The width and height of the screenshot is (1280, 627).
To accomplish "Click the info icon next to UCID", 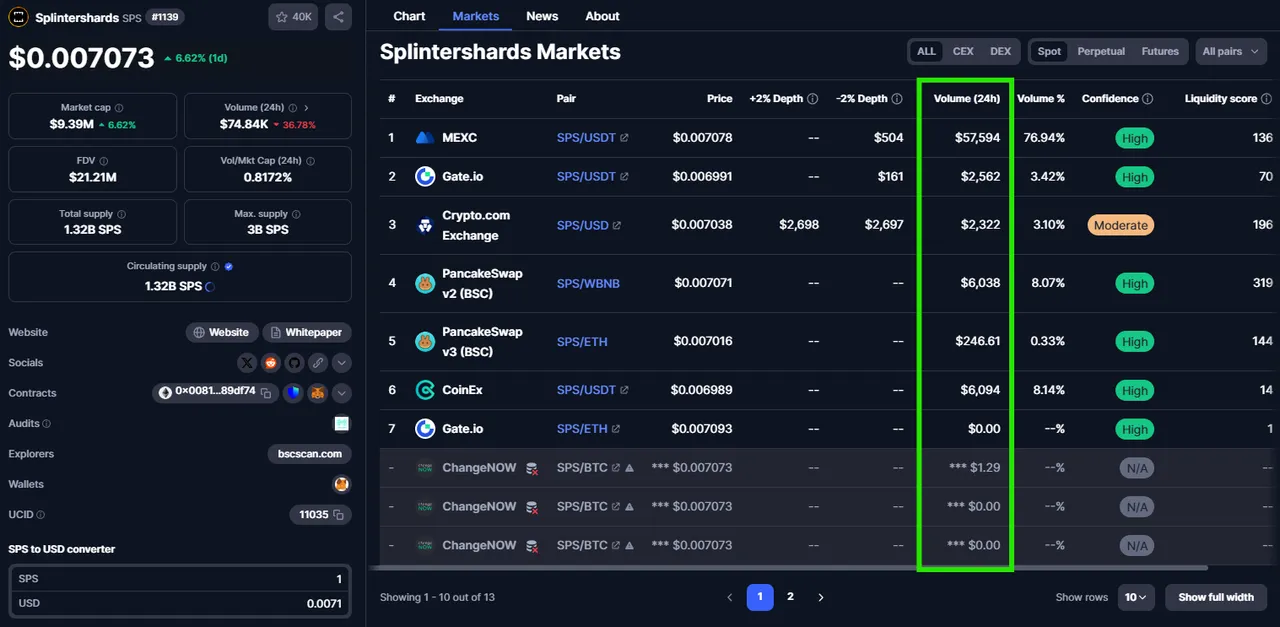I will click(41, 515).
